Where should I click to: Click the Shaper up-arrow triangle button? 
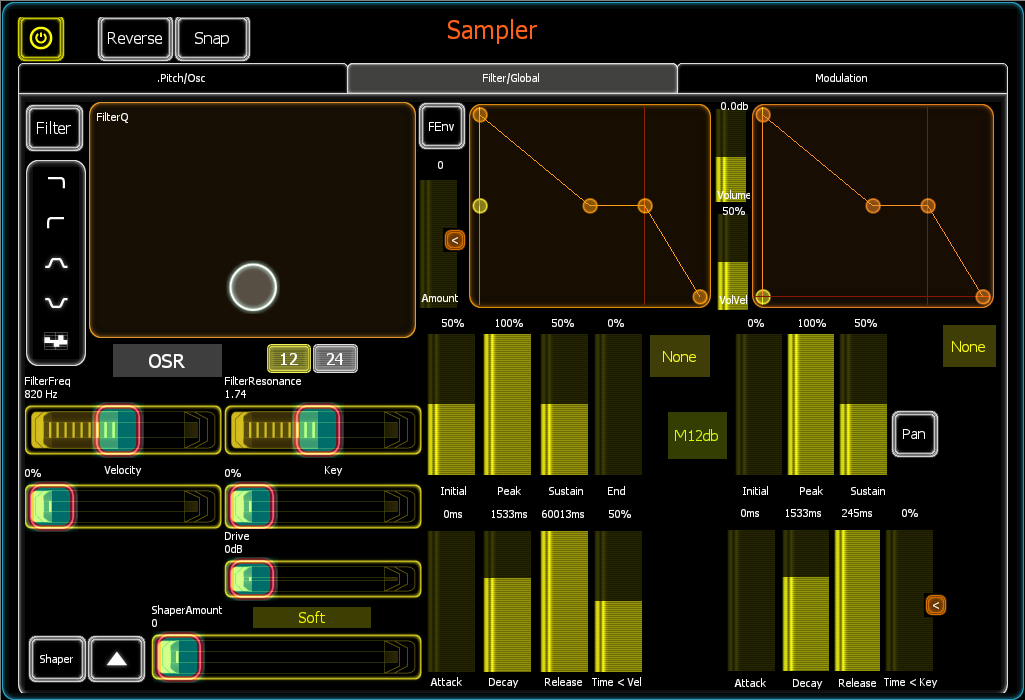116,659
